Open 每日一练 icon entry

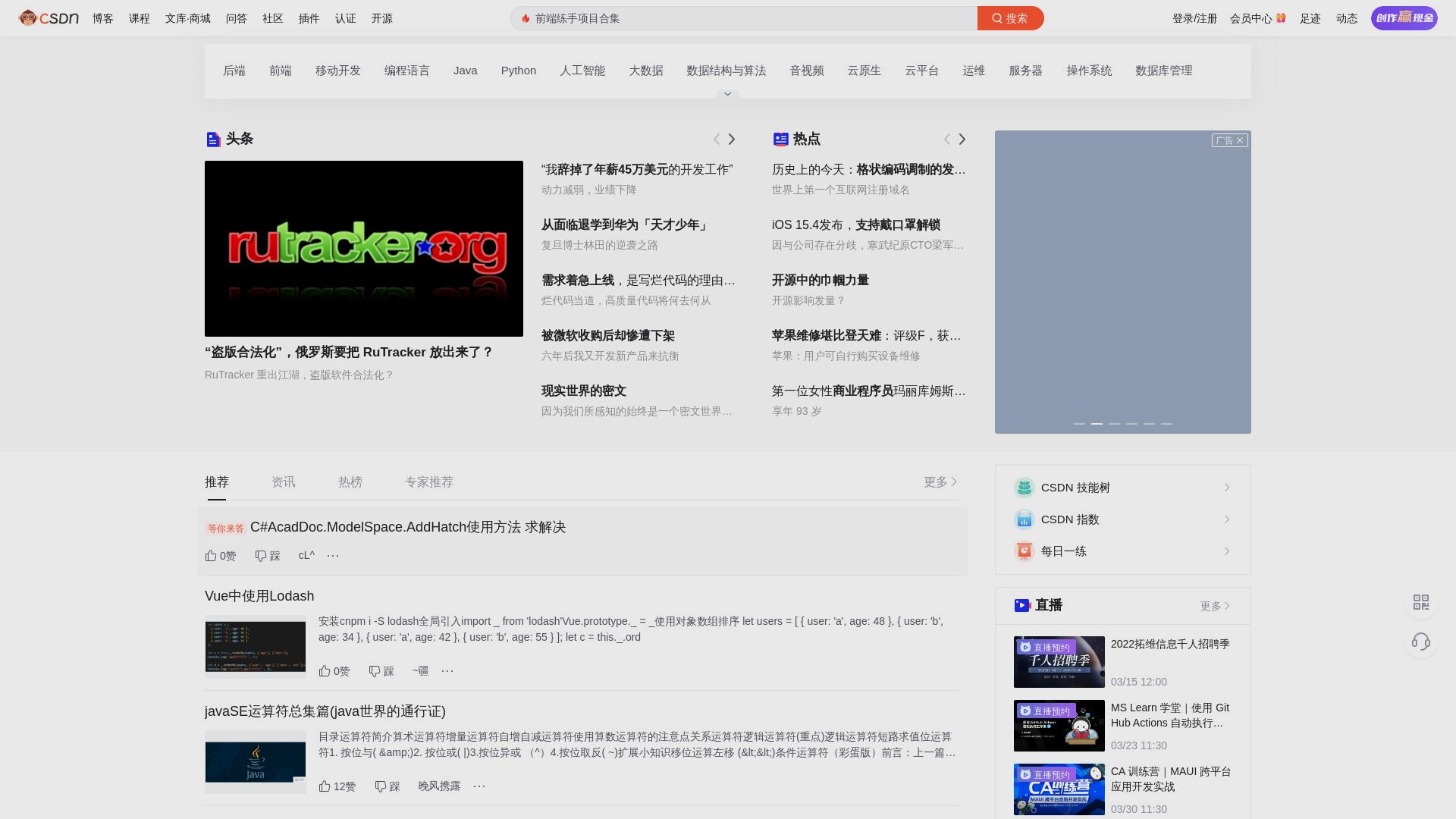pyautogui.click(x=1025, y=551)
